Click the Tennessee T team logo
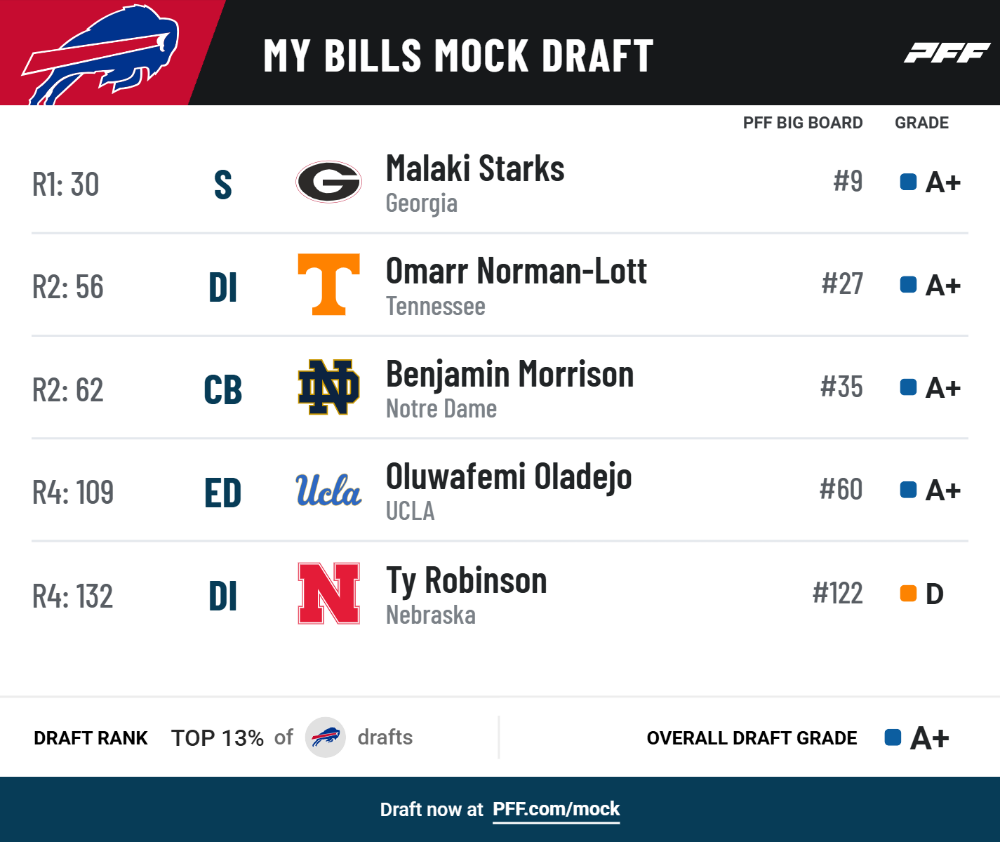 pyautogui.click(x=328, y=284)
